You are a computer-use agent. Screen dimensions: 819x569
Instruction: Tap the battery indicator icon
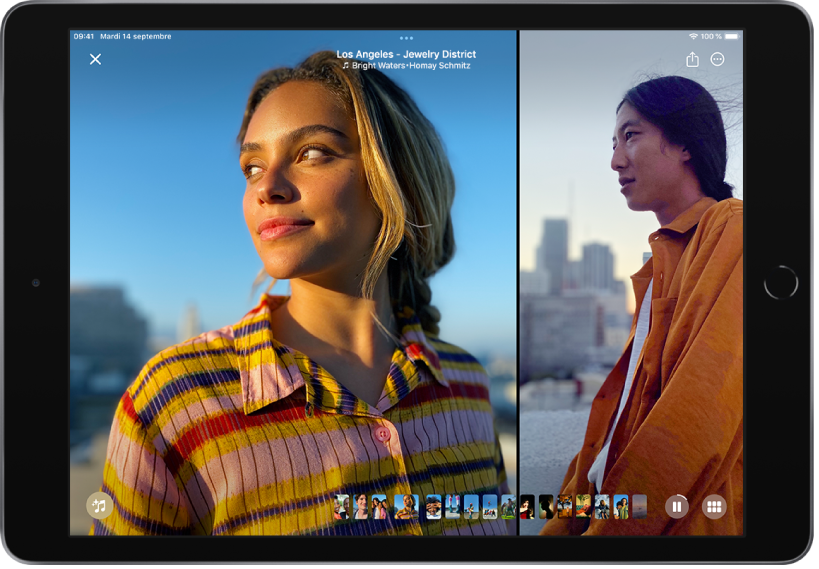(732, 36)
